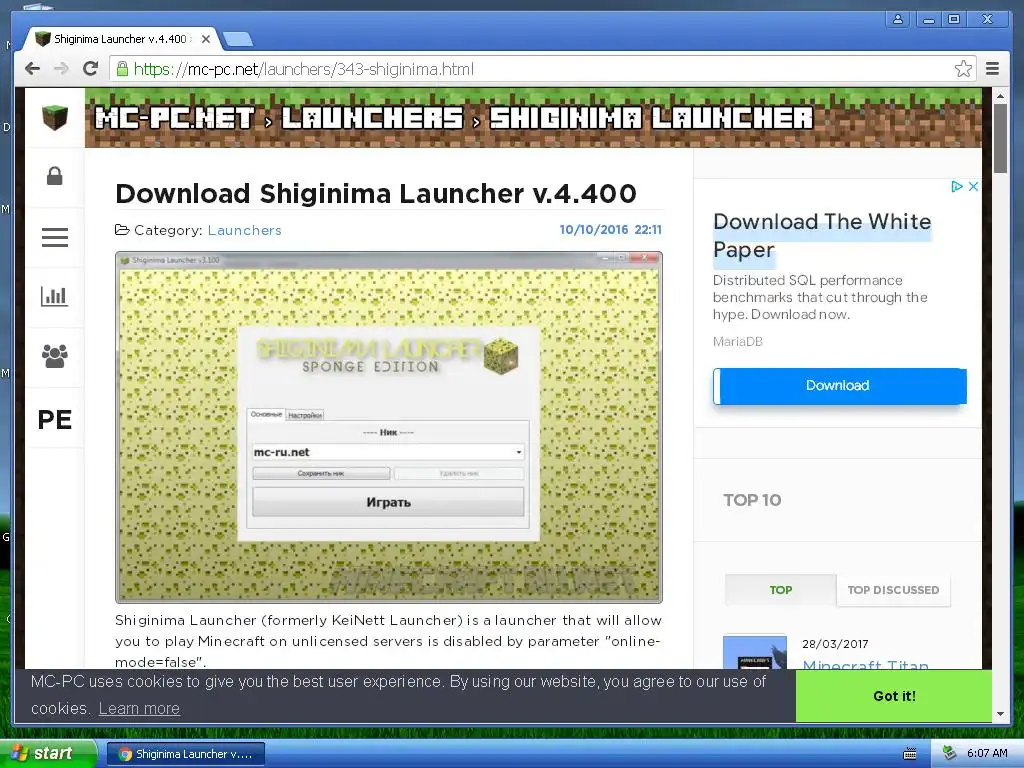
Task: Click the 28/03/2017 date text
Action: click(x=835, y=644)
